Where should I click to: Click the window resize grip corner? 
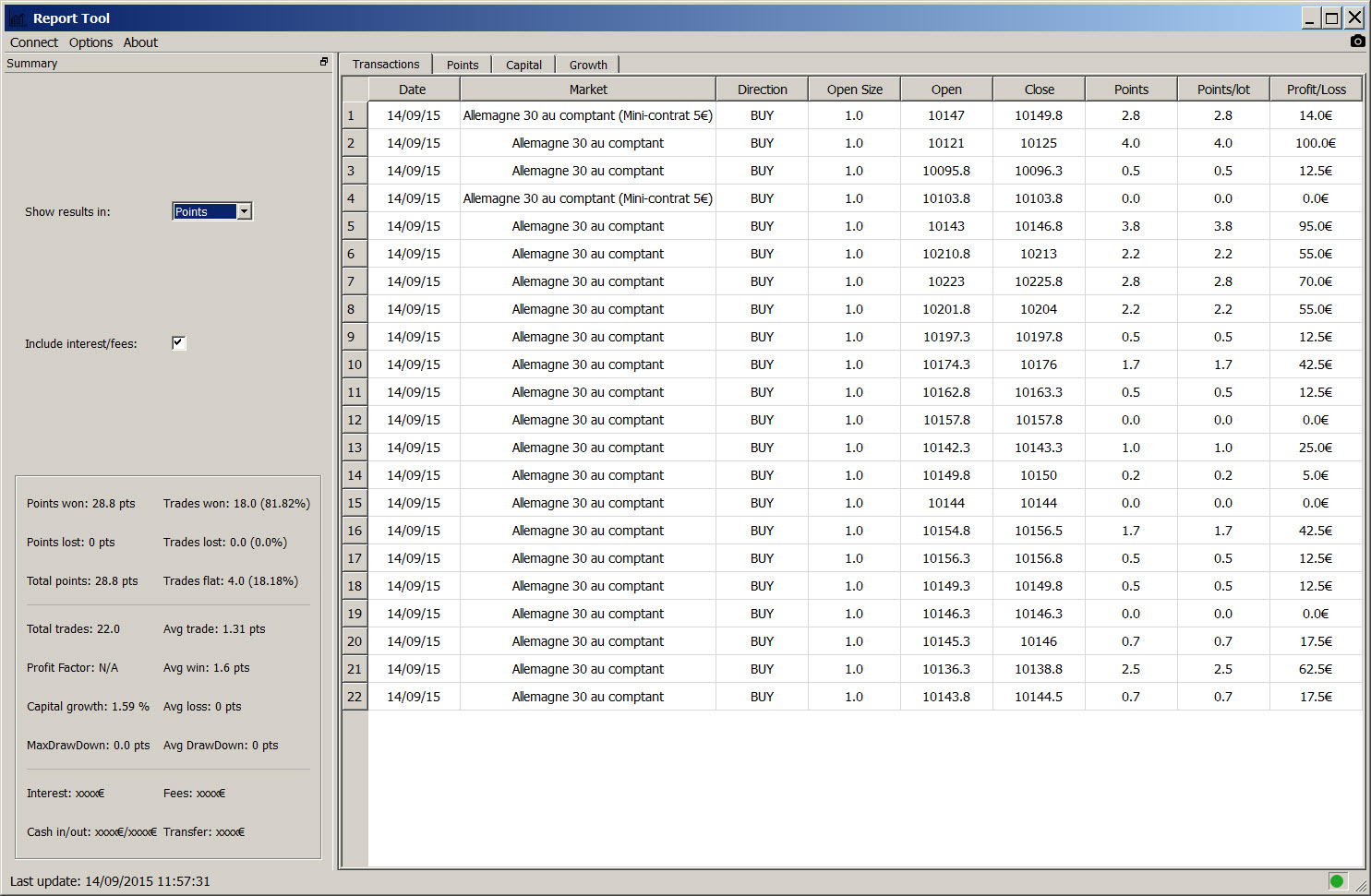click(1361, 886)
